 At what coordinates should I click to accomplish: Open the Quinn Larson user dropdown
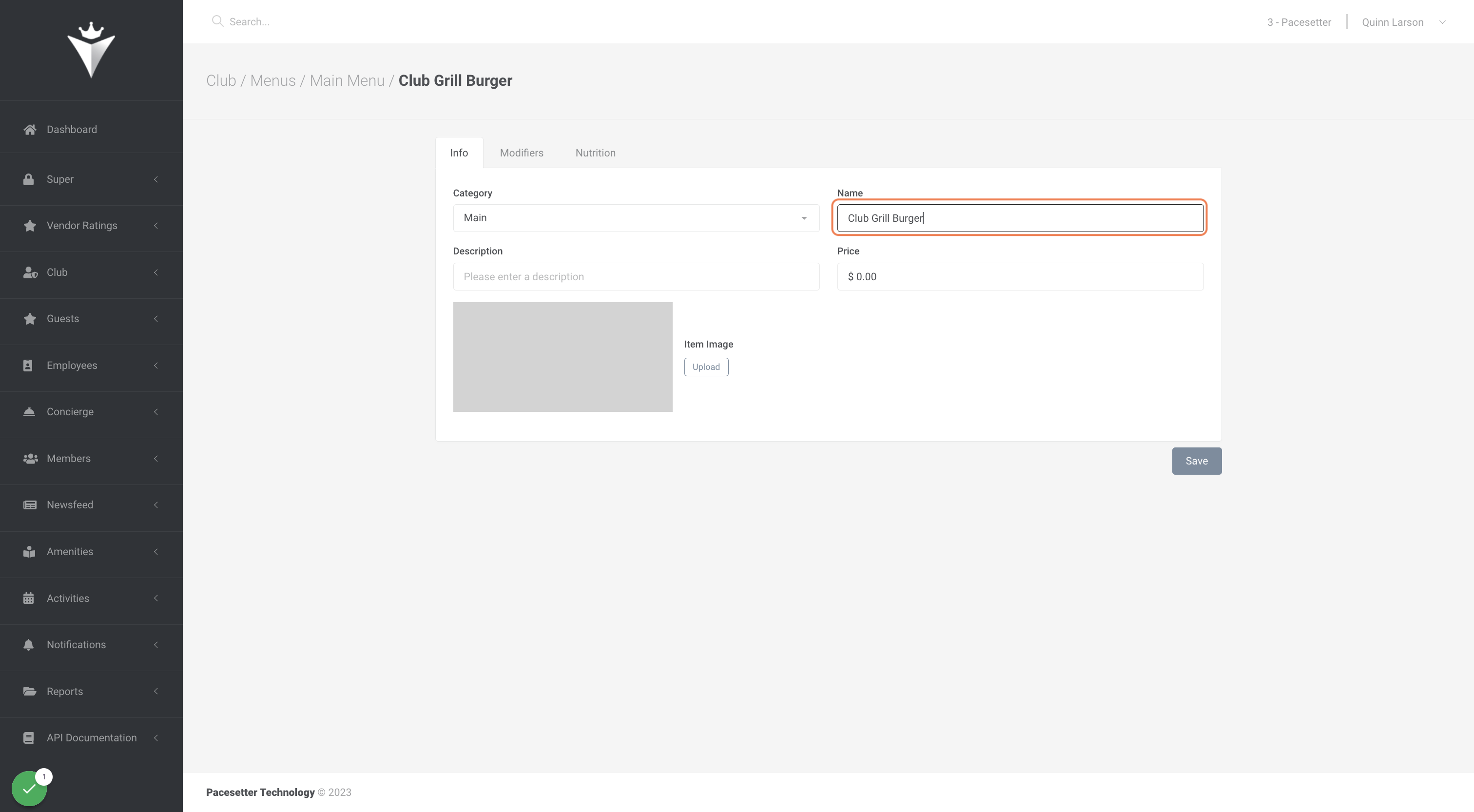(x=1404, y=22)
